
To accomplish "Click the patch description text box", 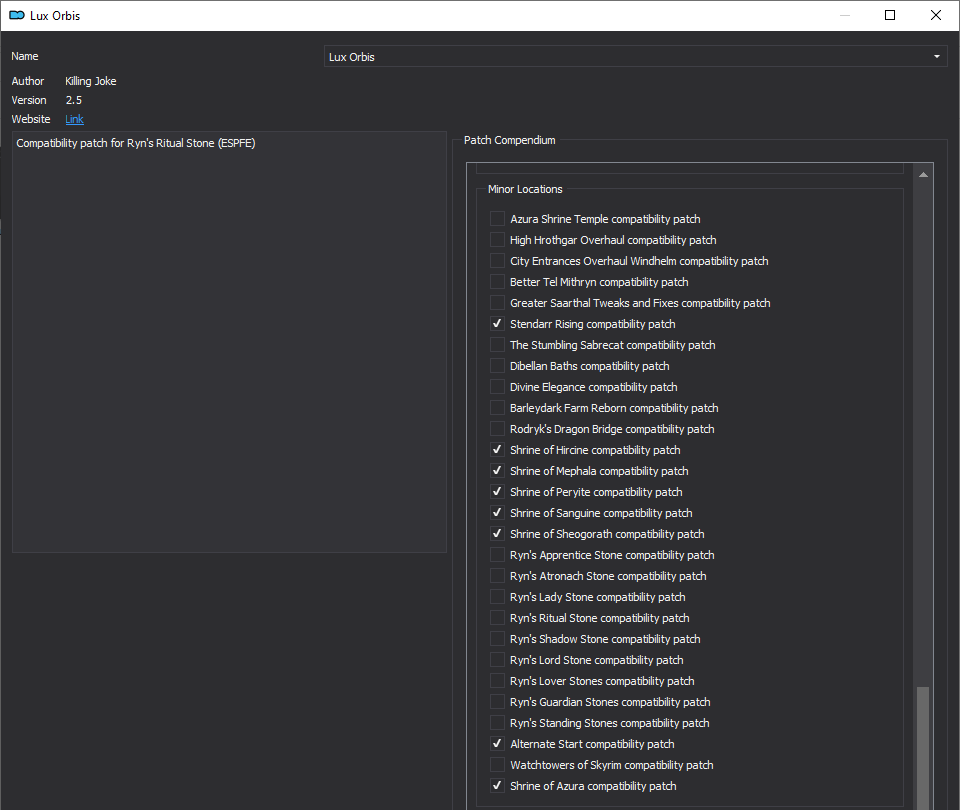I will (x=229, y=342).
